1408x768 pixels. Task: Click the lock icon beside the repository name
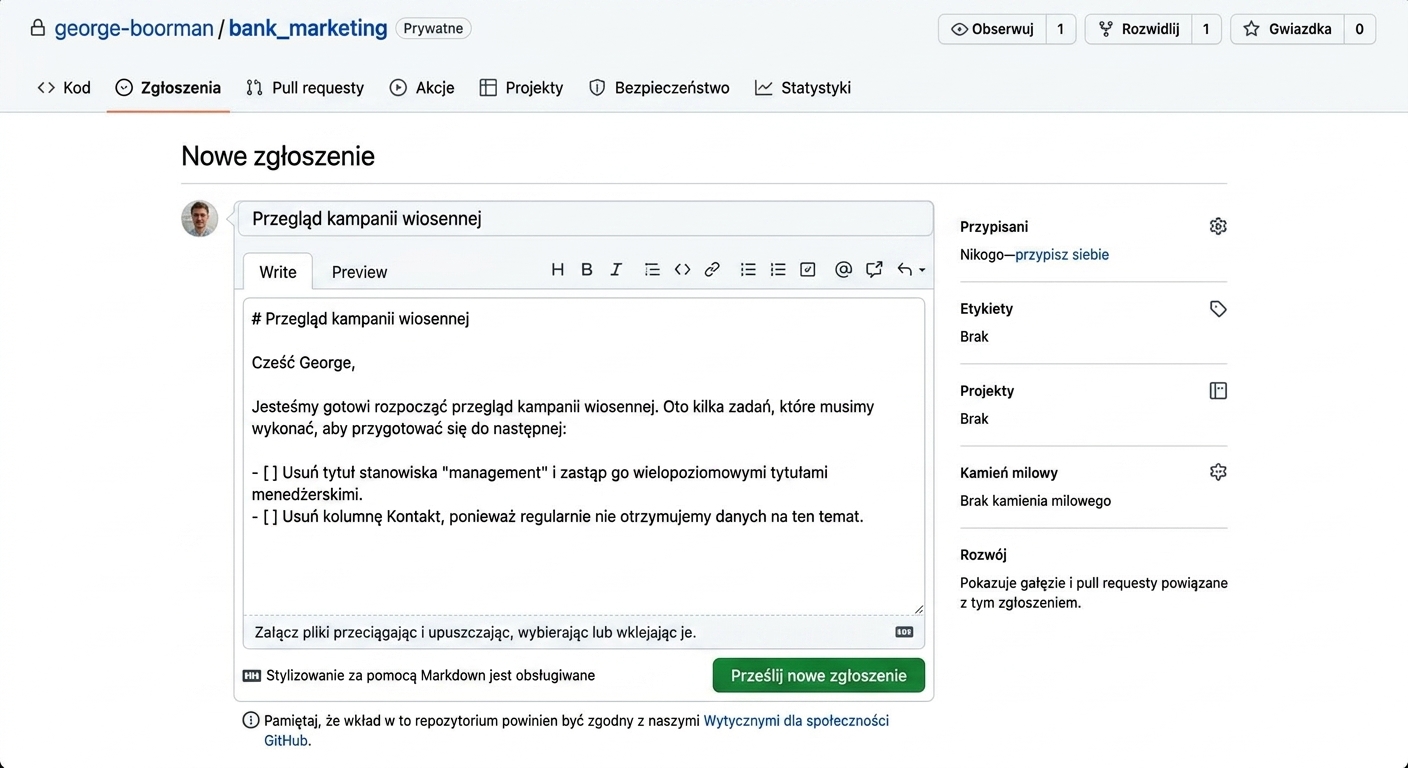(38, 28)
